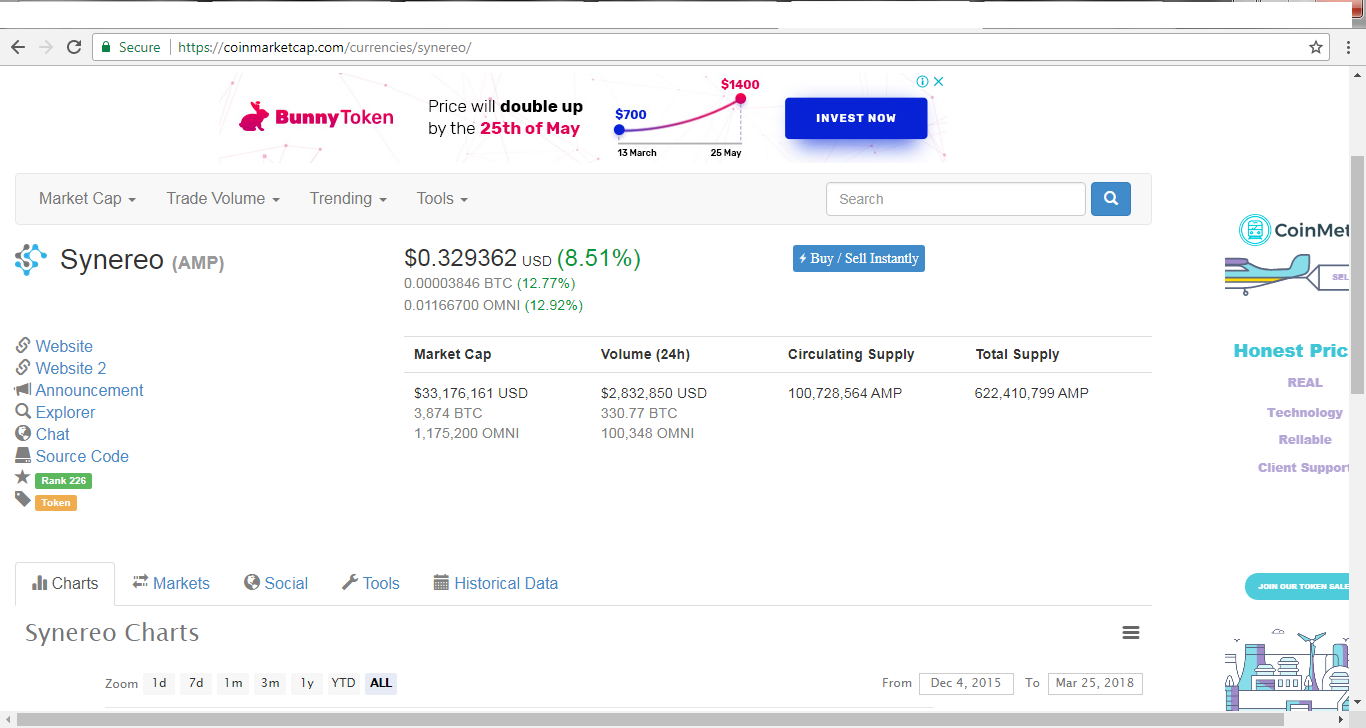Click the horizontal page scrollbar
Image resolution: width=1366 pixels, height=728 pixels.
click(x=650, y=719)
